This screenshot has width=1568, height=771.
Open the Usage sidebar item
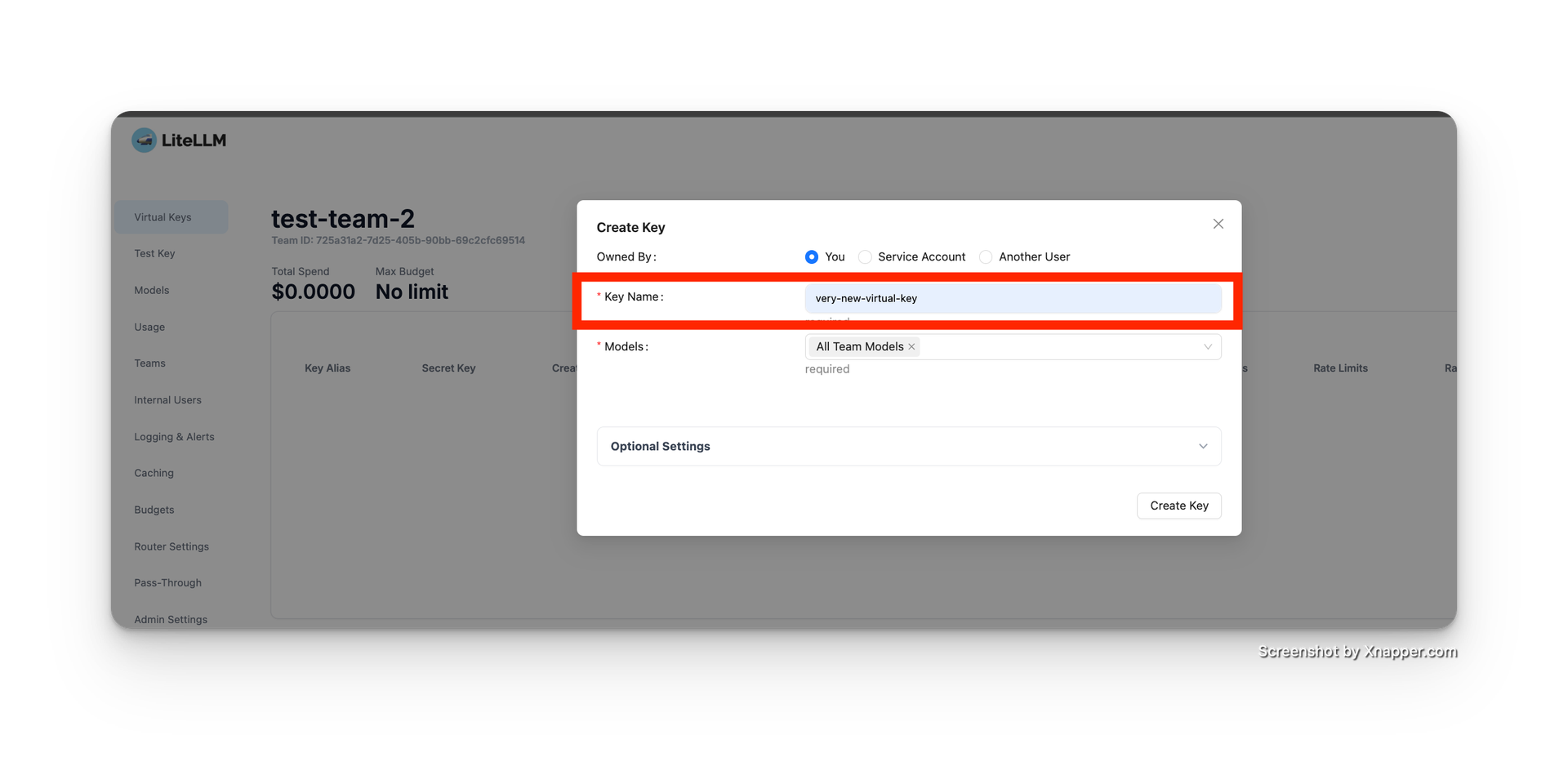[x=149, y=328]
